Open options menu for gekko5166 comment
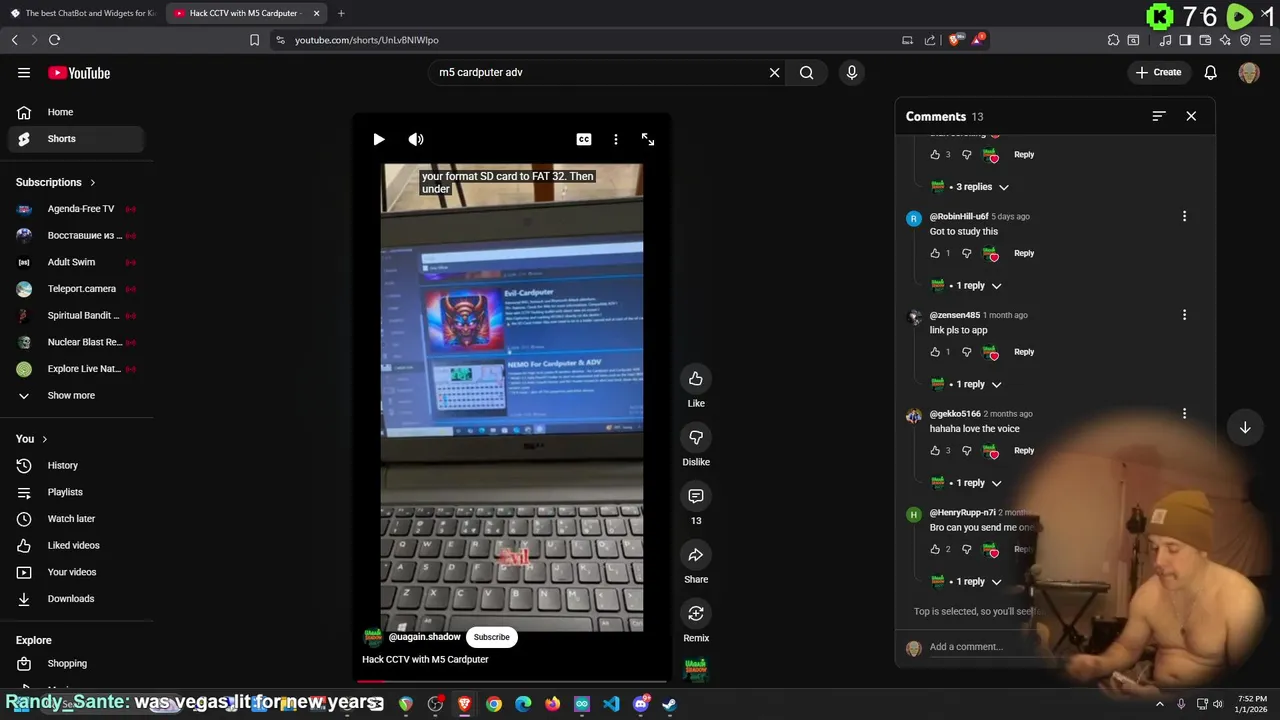Viewport: 1280px width, 720px height. pyautogui.click(x=1184, y=414)
